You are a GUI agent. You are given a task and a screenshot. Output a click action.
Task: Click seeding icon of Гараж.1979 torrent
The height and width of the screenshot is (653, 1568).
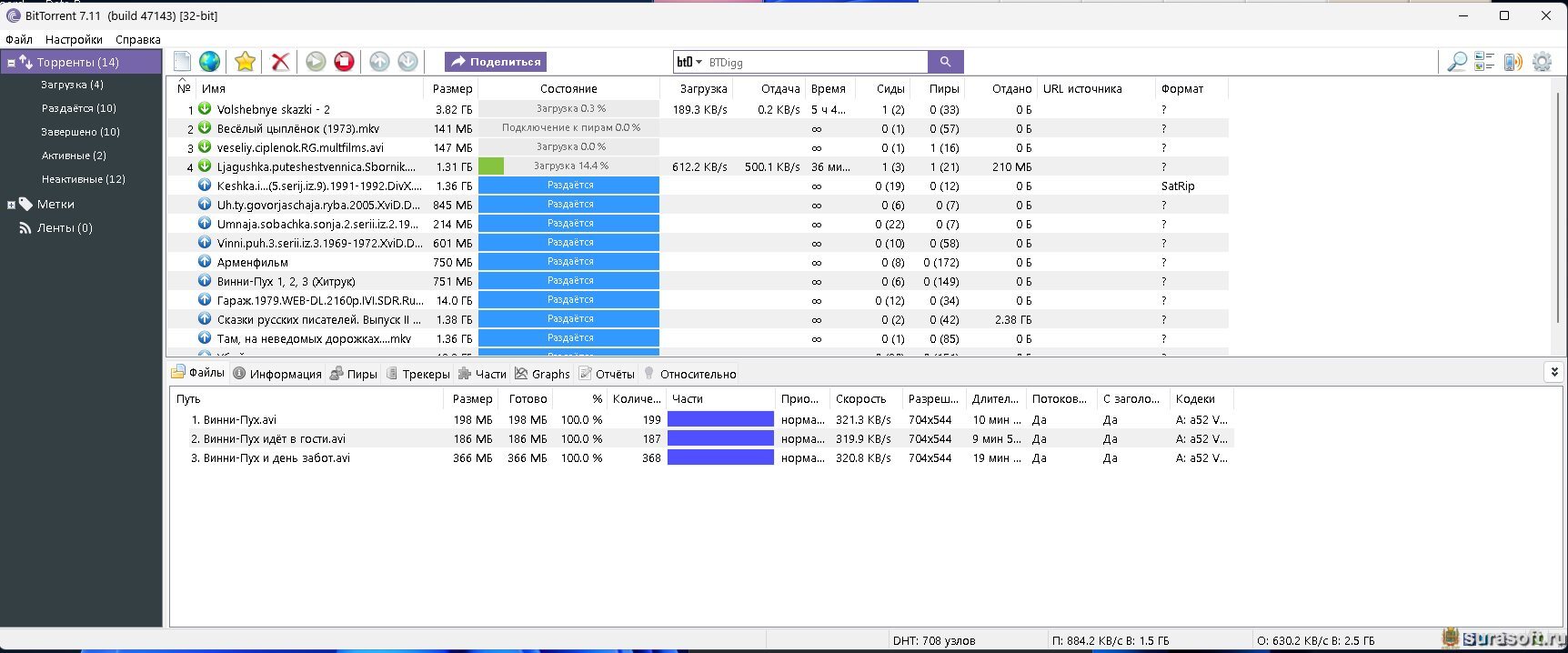205,300
